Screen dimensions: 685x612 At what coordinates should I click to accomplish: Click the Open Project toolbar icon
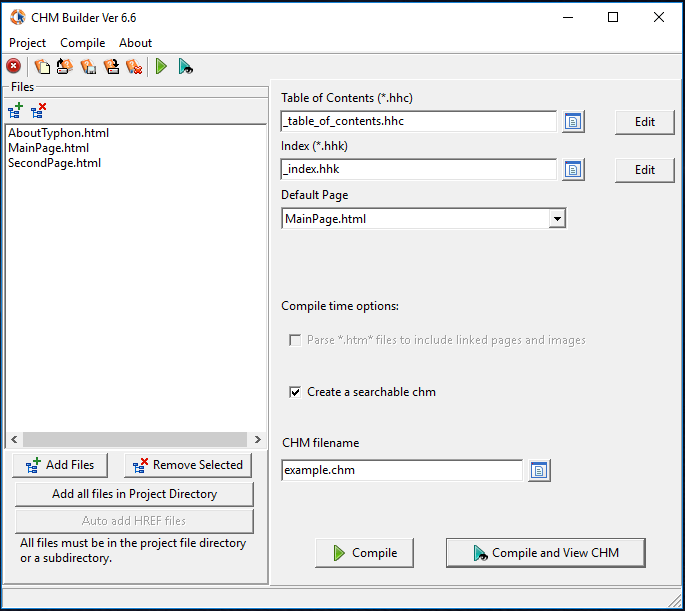point(65,66)
